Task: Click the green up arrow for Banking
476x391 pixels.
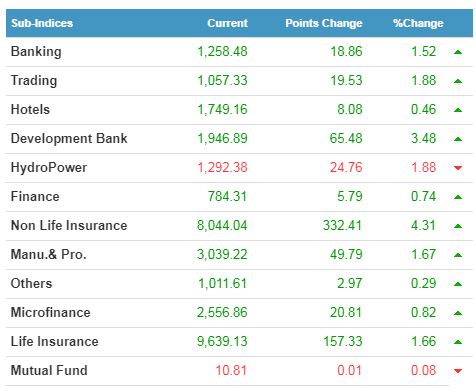Action: pyautogui.click(x=458, y=52)
